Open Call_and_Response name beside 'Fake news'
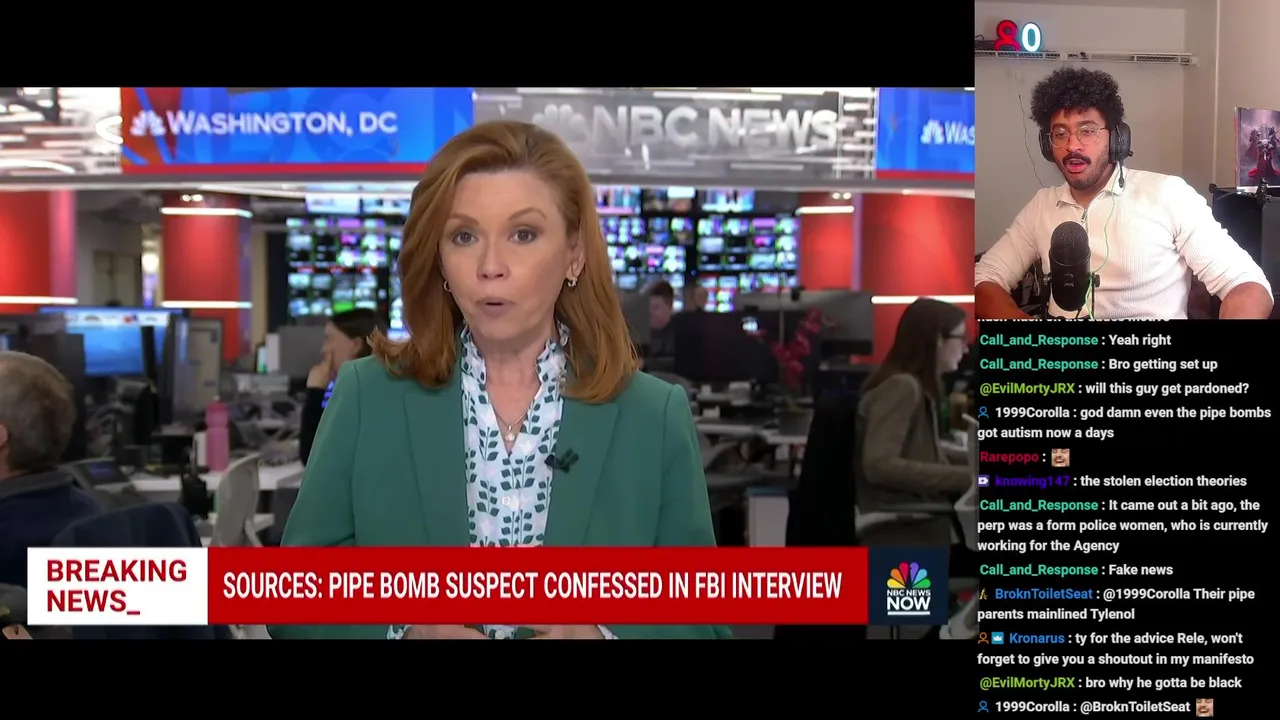The height and width of the screenshot is (720, 1280). click(1039, 570)
